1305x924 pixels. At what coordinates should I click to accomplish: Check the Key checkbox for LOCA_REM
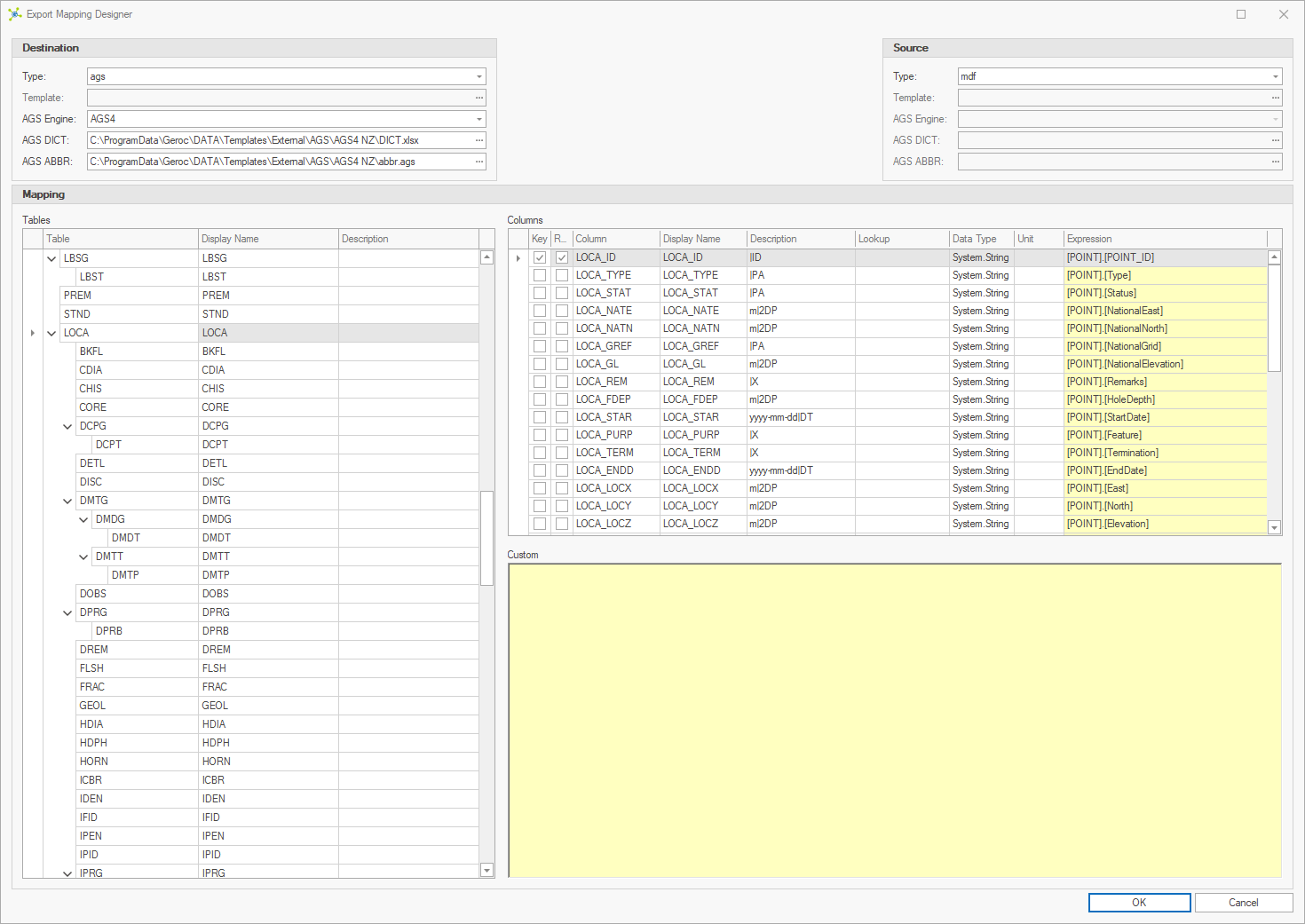(540, 382)
